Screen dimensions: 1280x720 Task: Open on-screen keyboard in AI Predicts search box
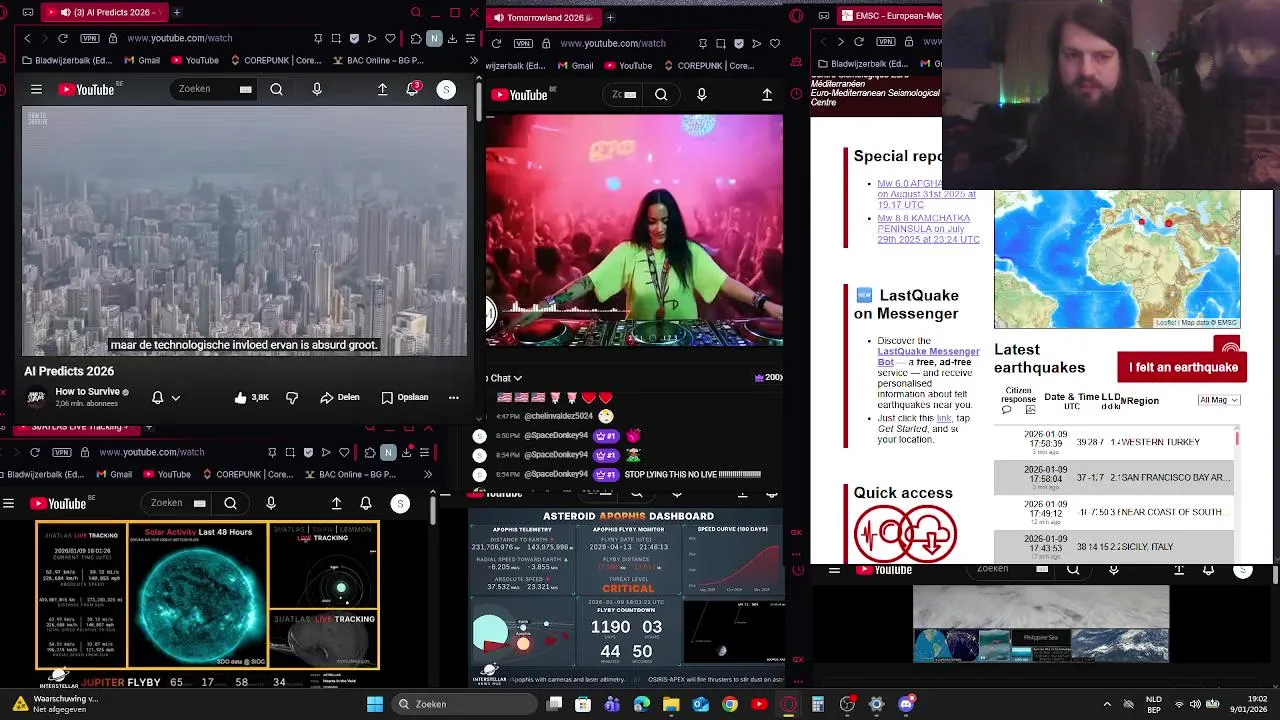[x=245, y=89]
